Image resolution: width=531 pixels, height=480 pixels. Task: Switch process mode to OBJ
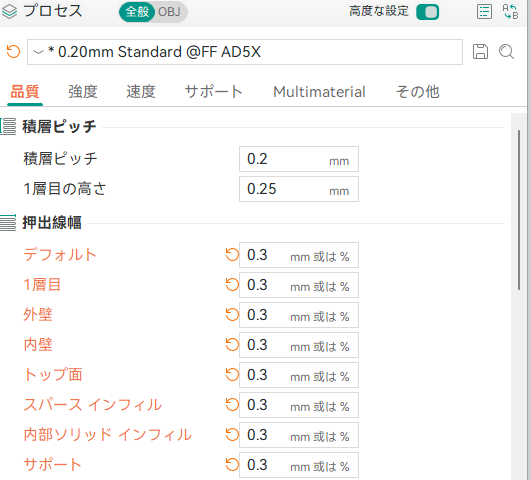(x=170, y=12)
